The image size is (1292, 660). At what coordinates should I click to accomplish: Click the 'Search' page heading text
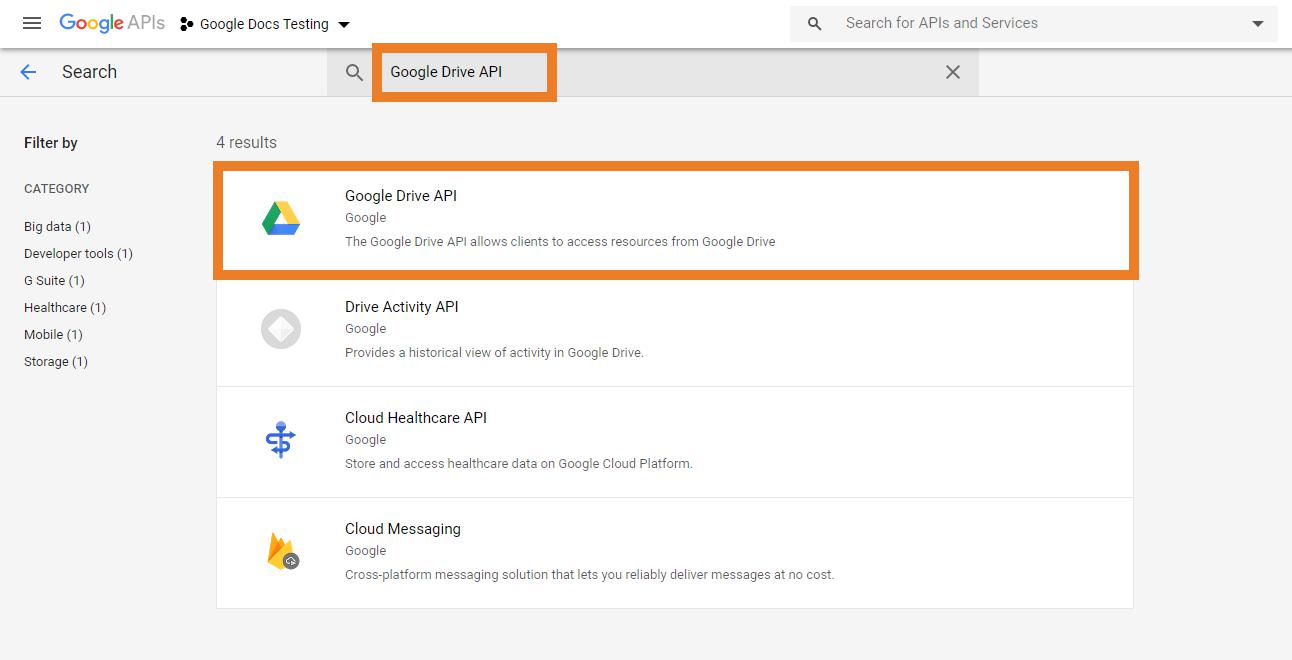pos(89,72)
